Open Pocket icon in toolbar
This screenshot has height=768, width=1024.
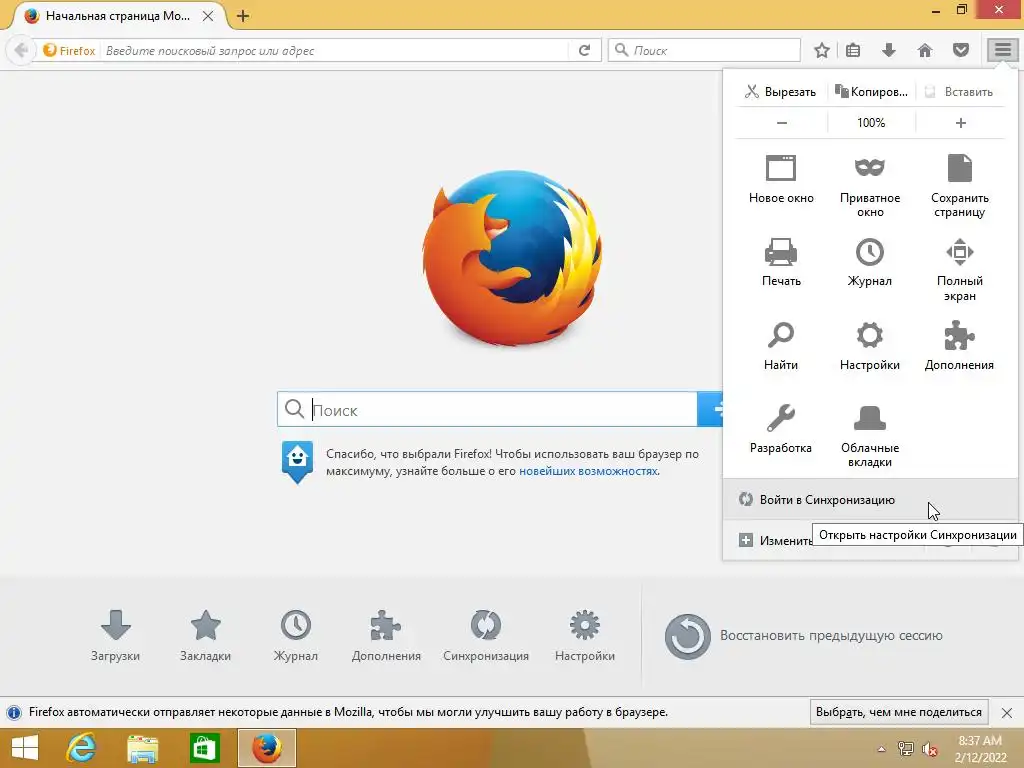(961, 50)
